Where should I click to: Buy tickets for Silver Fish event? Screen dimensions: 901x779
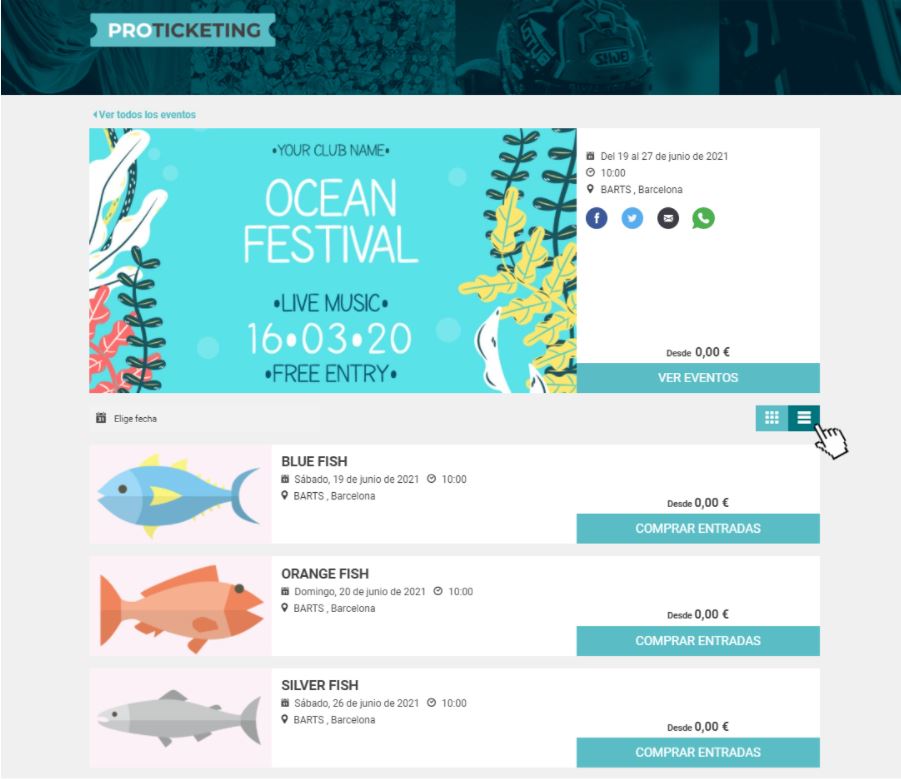pos(698,753)
